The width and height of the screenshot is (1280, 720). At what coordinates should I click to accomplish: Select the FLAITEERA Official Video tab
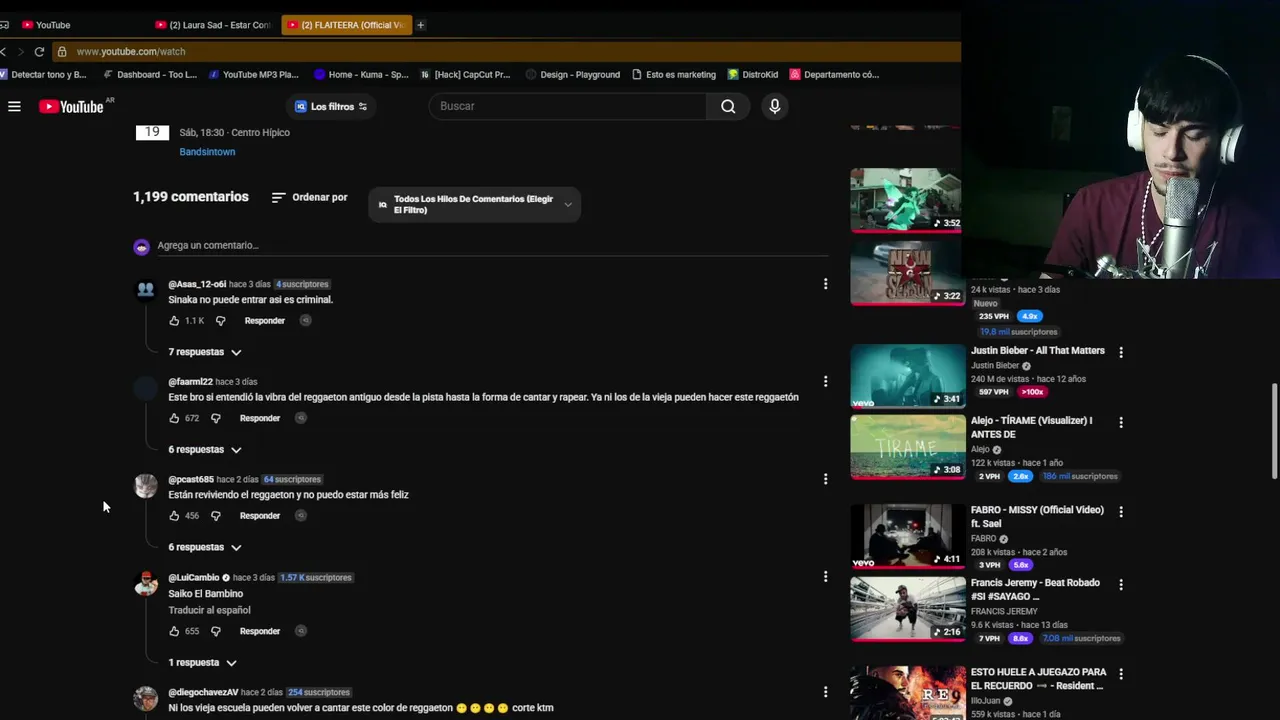345,25
